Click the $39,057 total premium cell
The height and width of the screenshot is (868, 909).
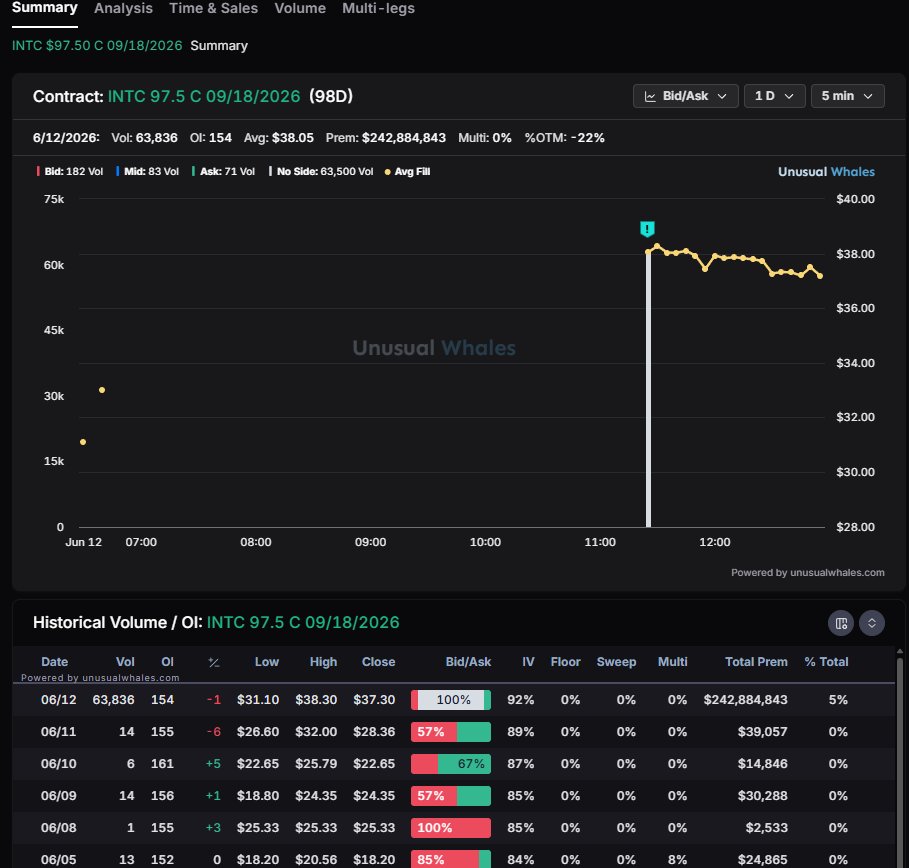pyautogui.click(x=762, y=732)
